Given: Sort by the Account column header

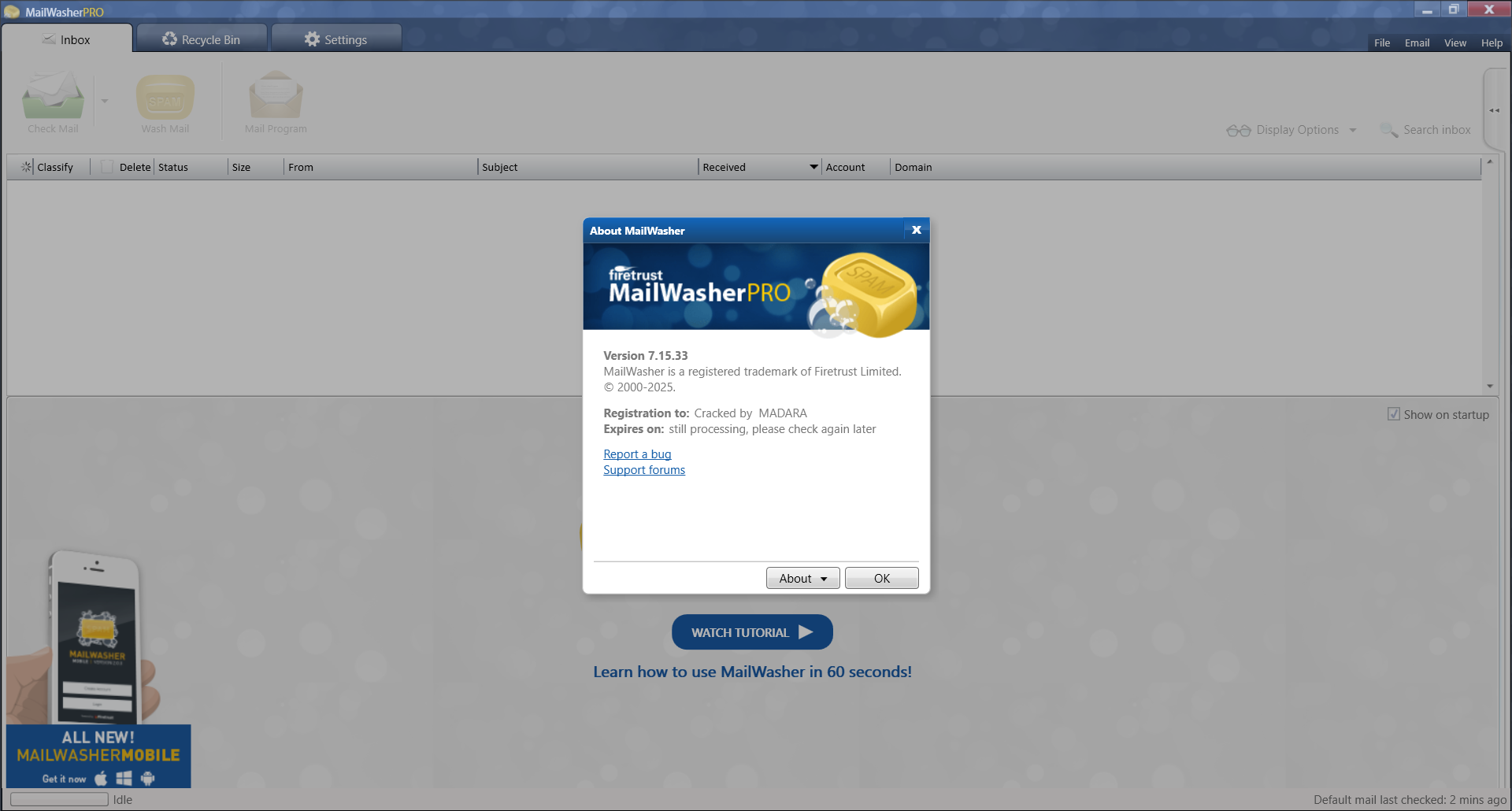Looking at the screenshot, I should (x=856, y=167).
